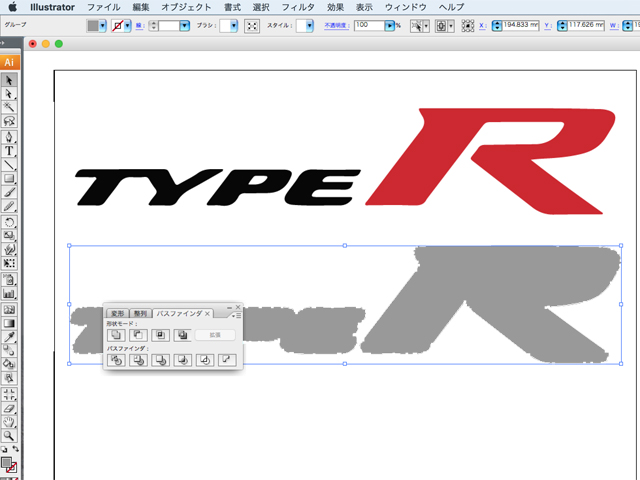The height and width of the screenshot is (480, 640).
Task: Apply Add to Shape Area mode
Action: click(x=116, y=335)
